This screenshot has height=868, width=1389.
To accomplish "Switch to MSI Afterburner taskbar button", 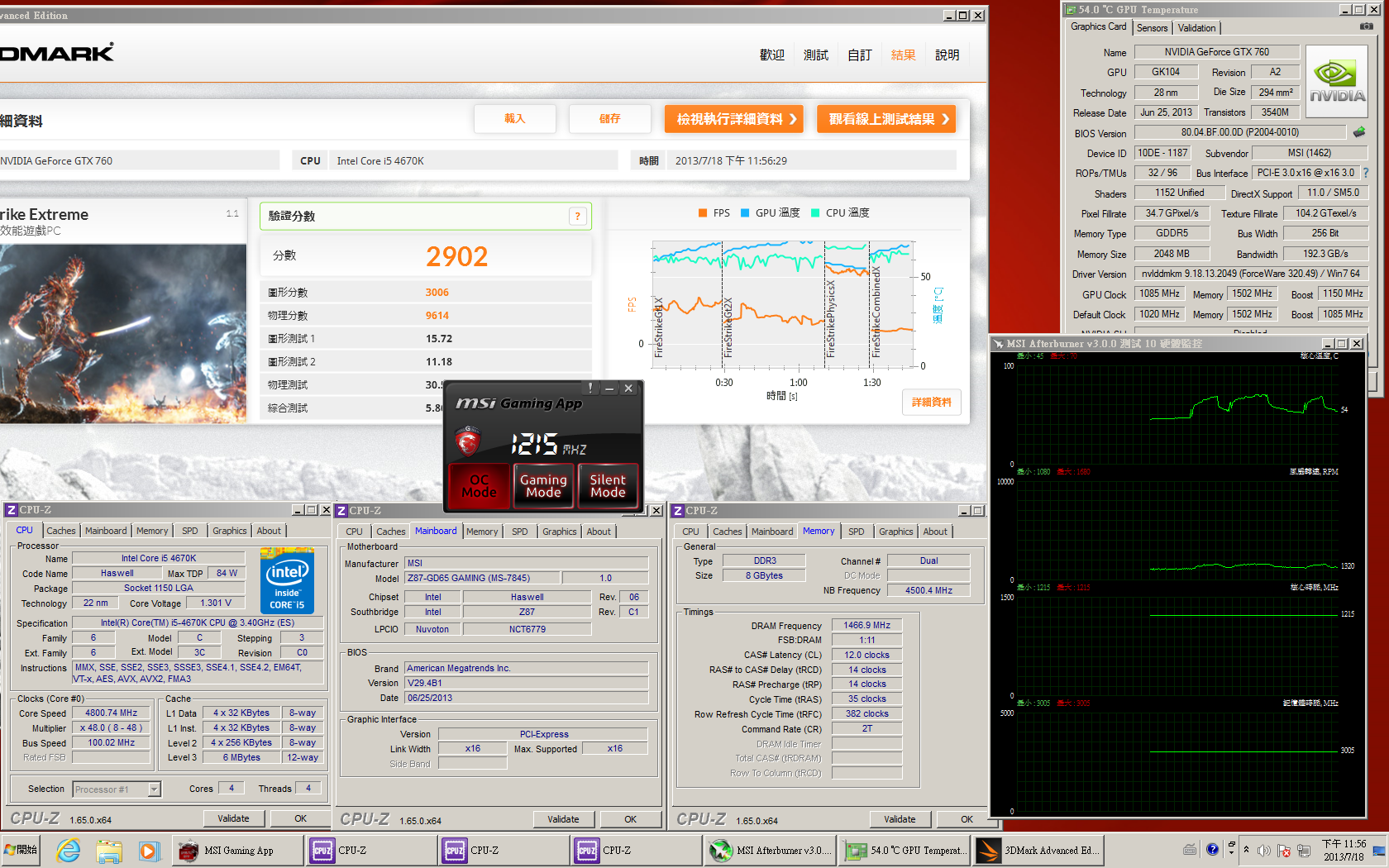I will coord(769,850).
